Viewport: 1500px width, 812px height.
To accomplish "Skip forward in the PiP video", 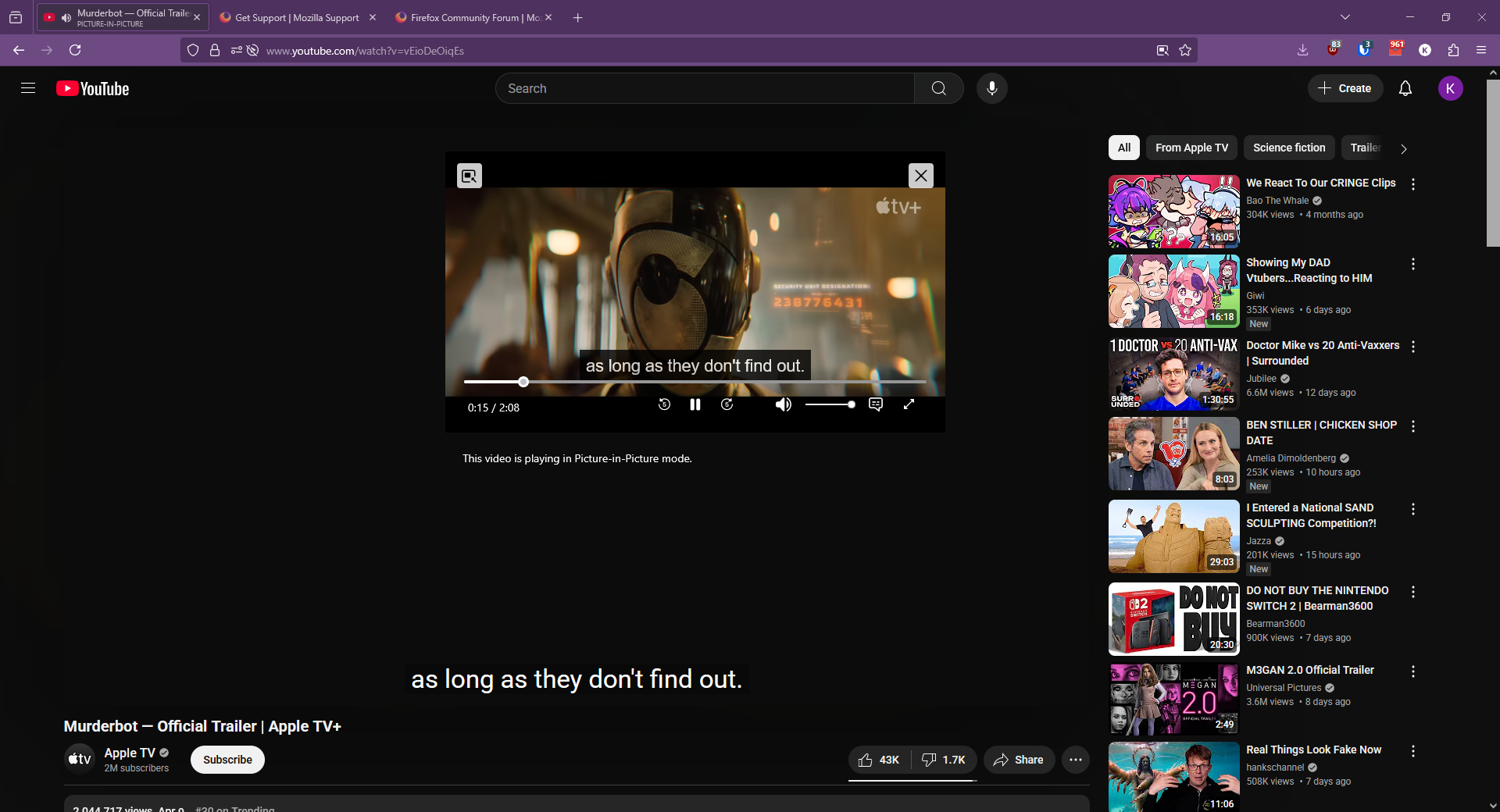I will [x=727, y=404].
